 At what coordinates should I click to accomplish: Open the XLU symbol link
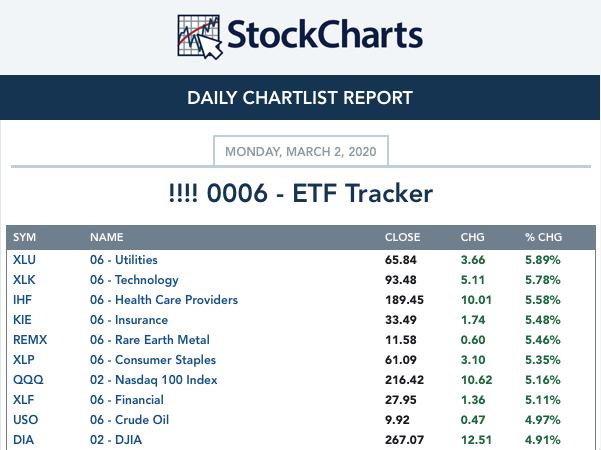click(x=24, y=260)
